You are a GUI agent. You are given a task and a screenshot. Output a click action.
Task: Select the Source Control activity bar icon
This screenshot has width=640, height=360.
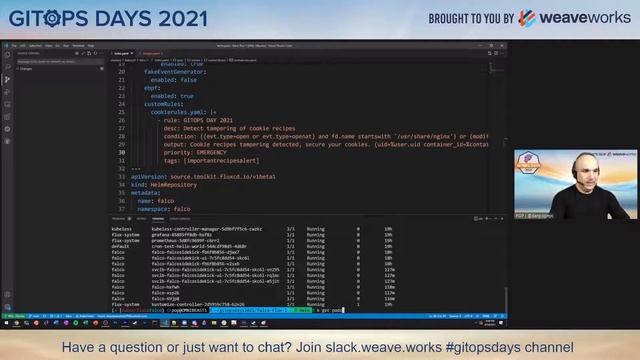[x=7, y=79]
